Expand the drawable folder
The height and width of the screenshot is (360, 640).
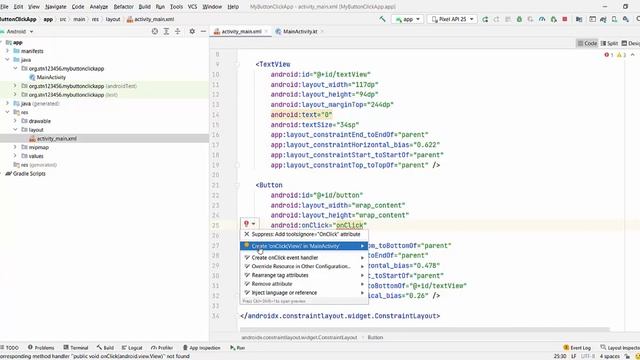coord(15,121)
